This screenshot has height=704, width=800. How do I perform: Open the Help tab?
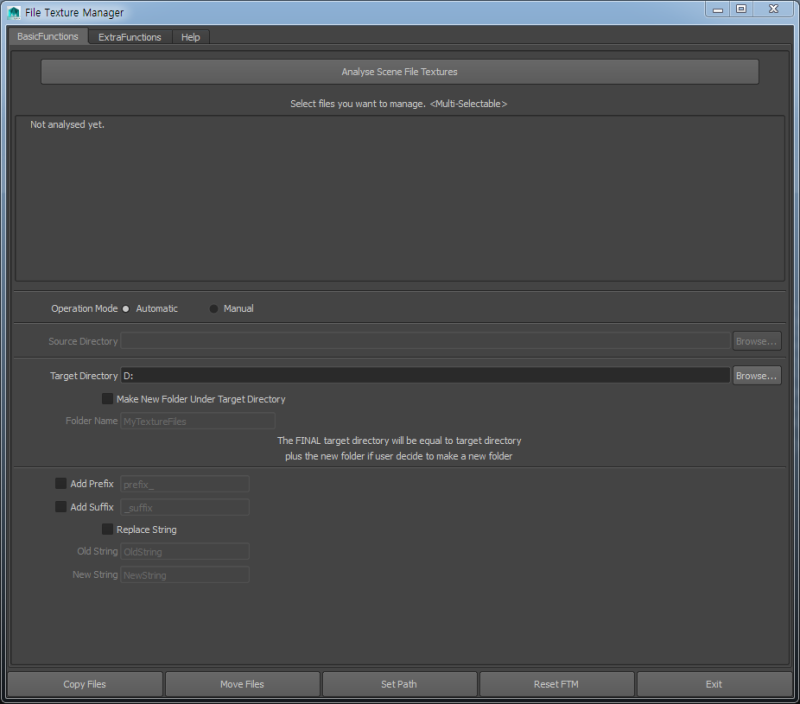[190, 37]
